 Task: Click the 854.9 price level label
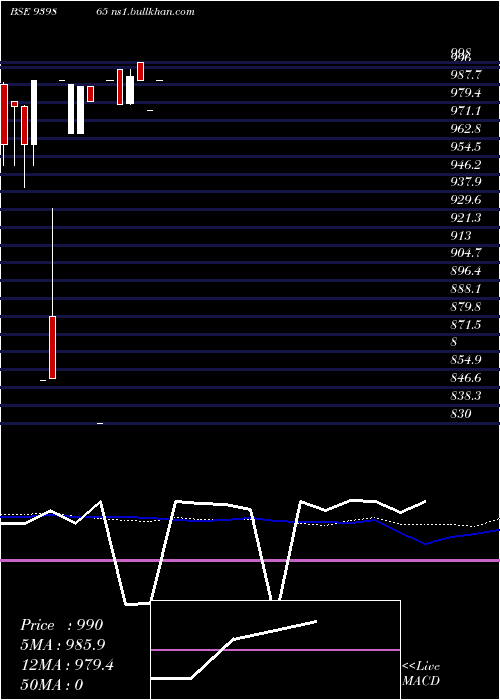[466, 360]
